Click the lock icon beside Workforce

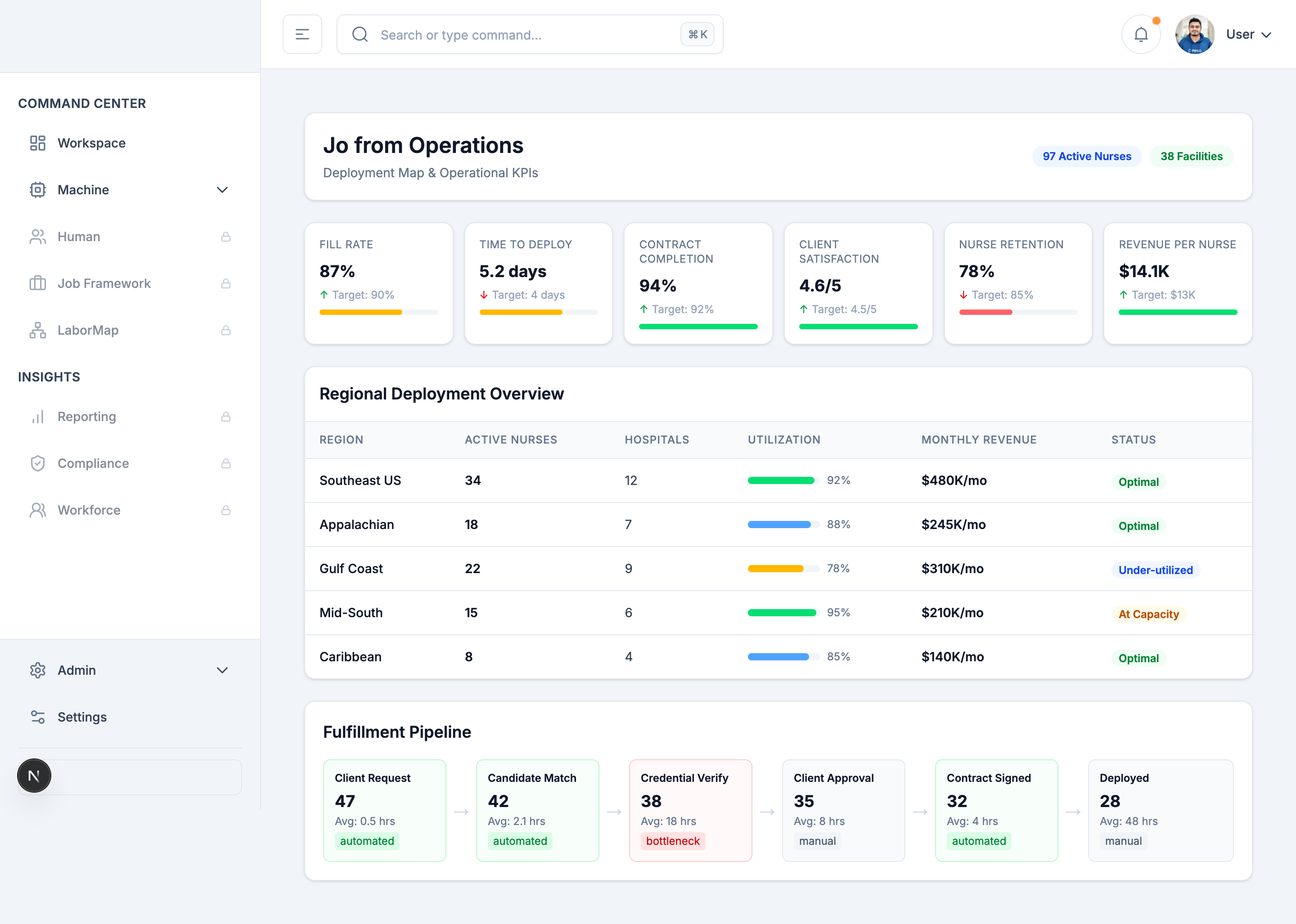[226, 511]
